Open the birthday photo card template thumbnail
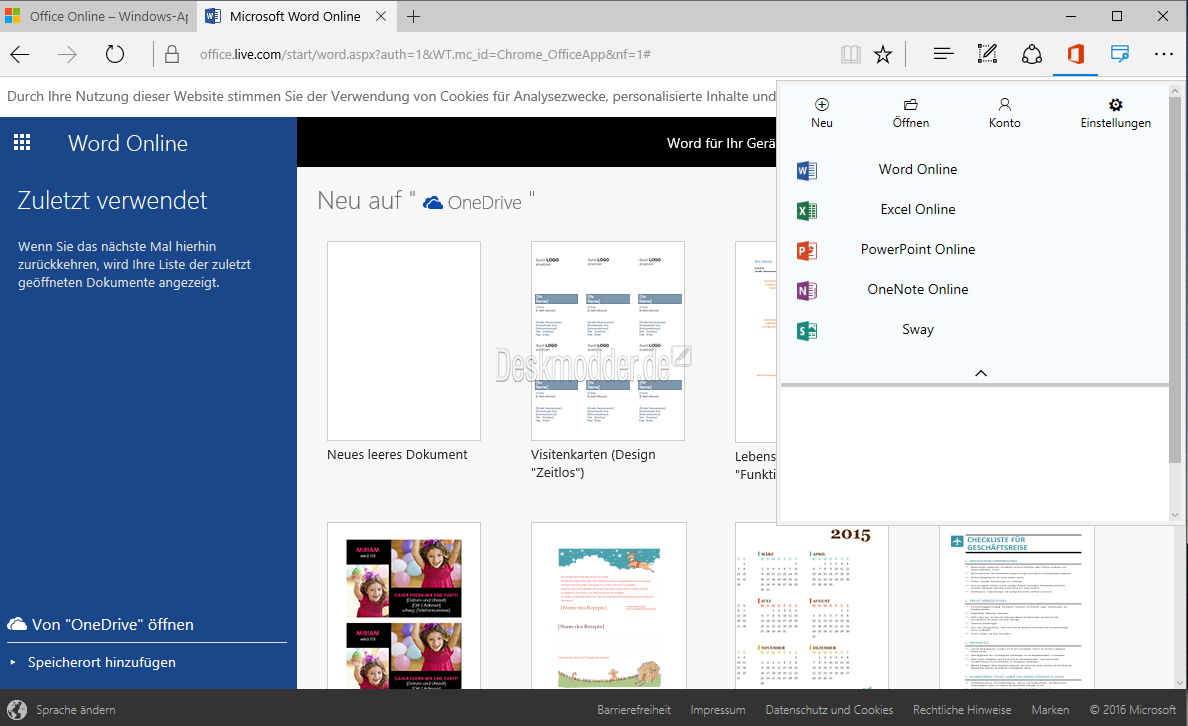Viewport: 1188px width, 726px height. click(404, 606)
